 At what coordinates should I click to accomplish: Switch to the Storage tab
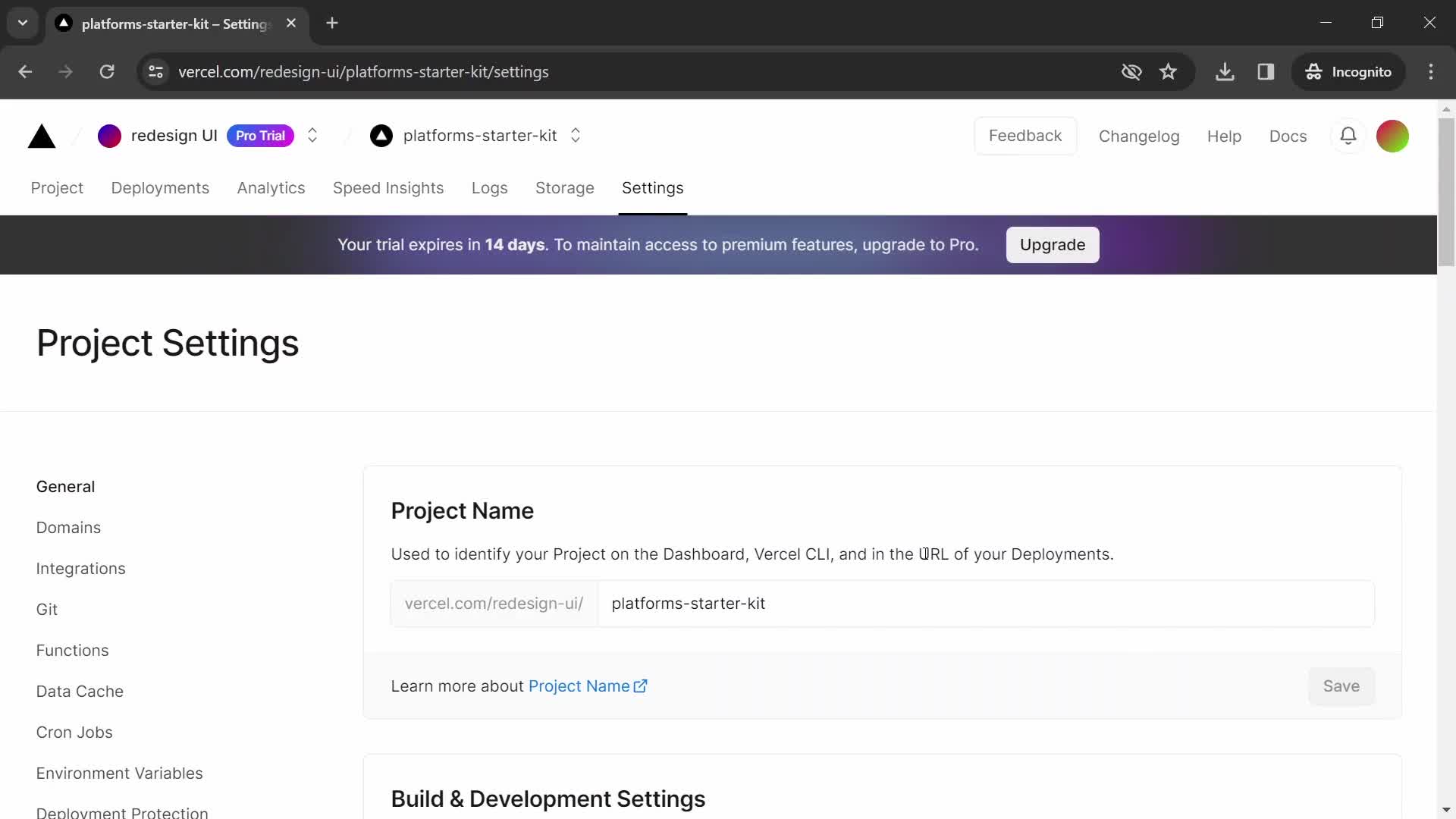(565, 188)
